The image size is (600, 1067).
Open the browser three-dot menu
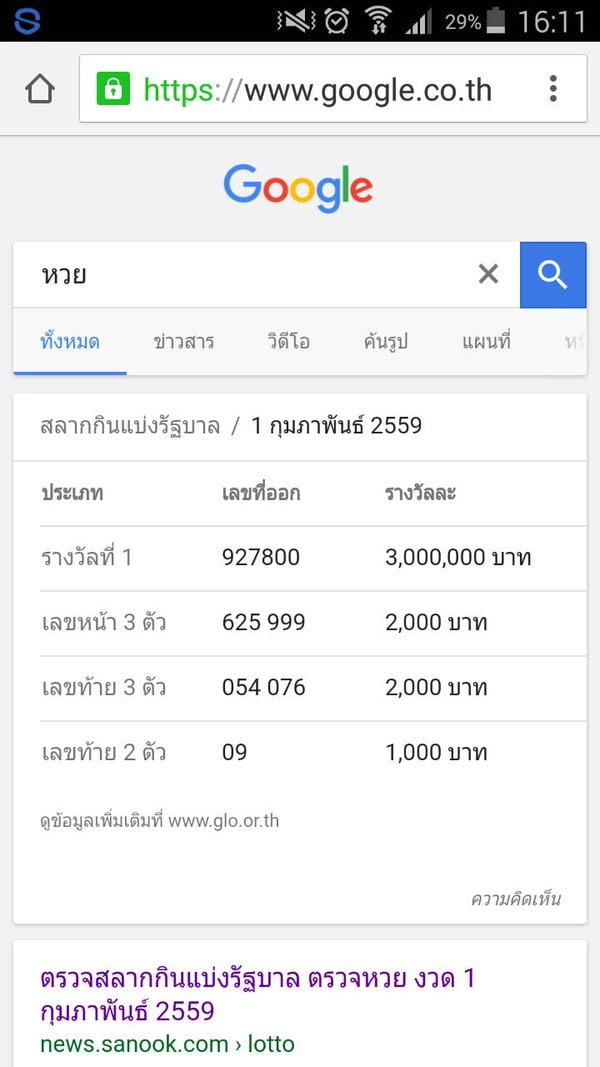(x=553, y=89)
